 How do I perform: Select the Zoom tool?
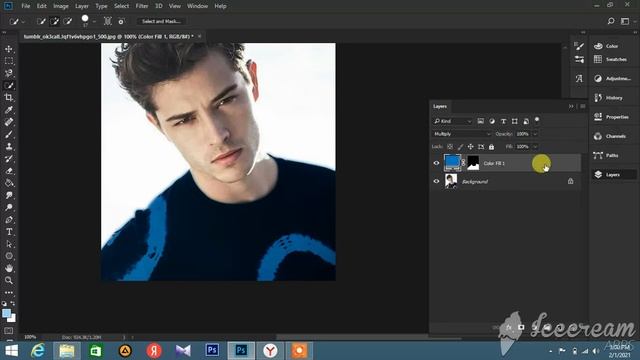click(9, 280)
